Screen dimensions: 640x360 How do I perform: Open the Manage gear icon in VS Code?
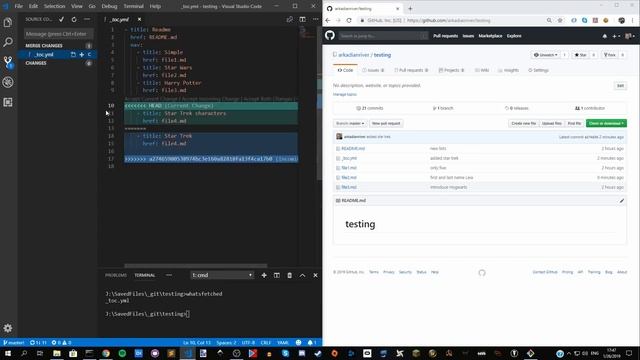tap(8, 328)
